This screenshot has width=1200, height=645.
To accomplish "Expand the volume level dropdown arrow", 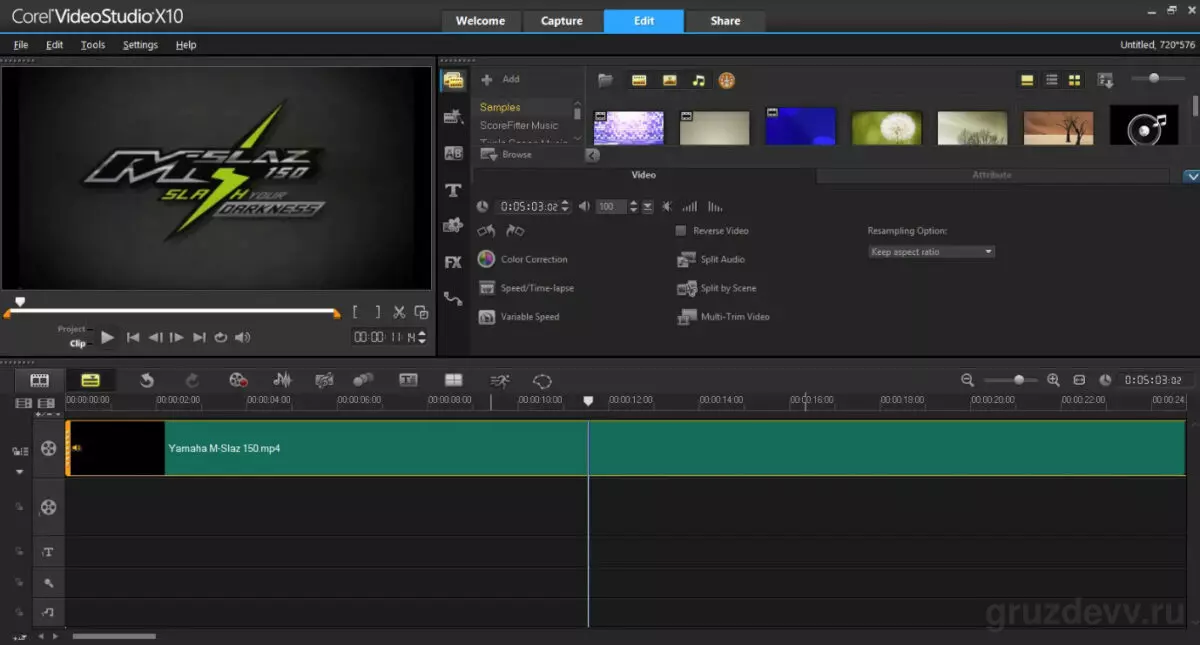I will coord(647,207).
